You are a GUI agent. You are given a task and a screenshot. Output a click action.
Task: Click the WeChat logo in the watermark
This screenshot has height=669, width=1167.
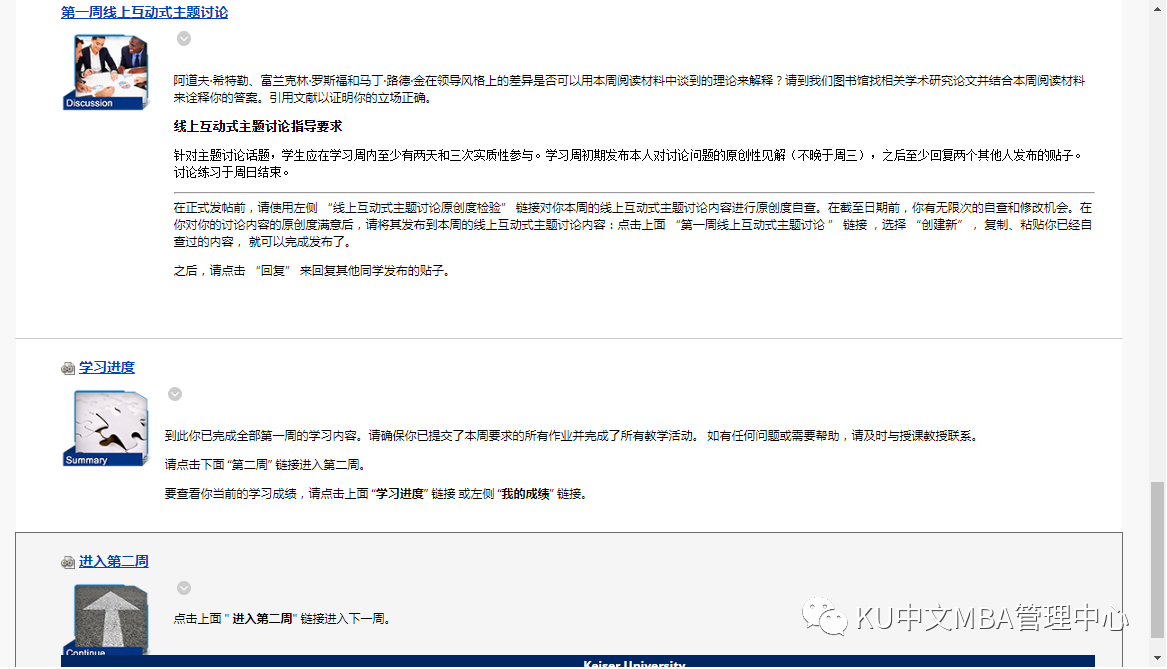(826, 617)
